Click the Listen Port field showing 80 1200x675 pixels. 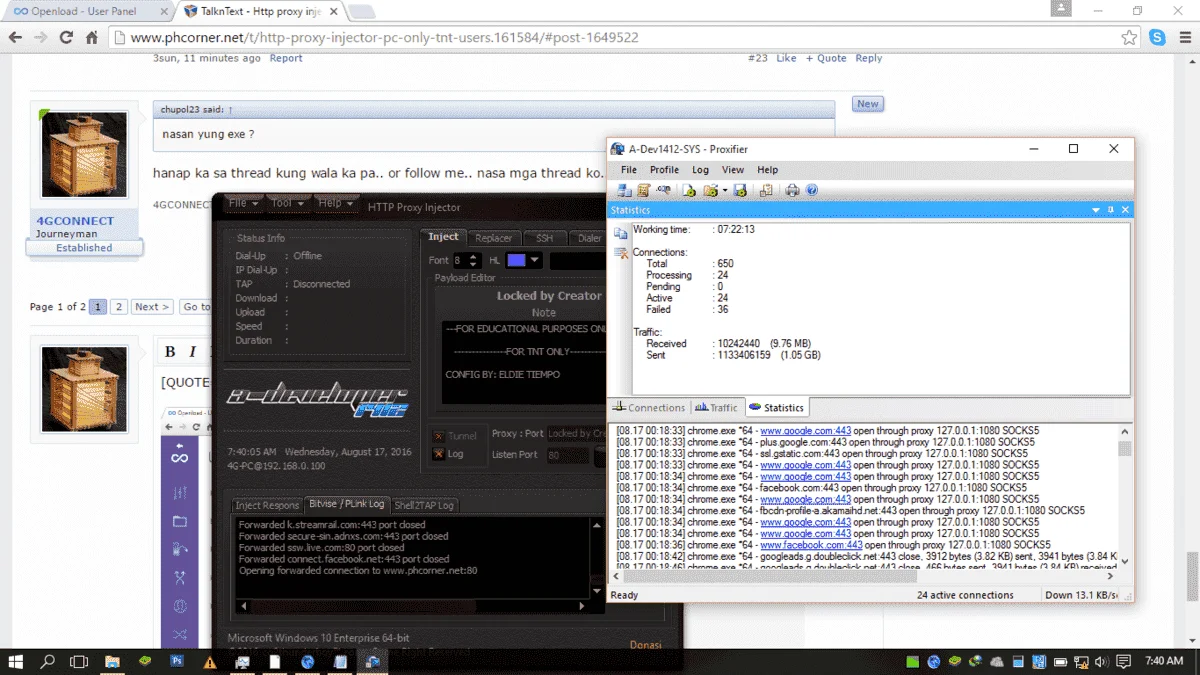coord(568,455)
